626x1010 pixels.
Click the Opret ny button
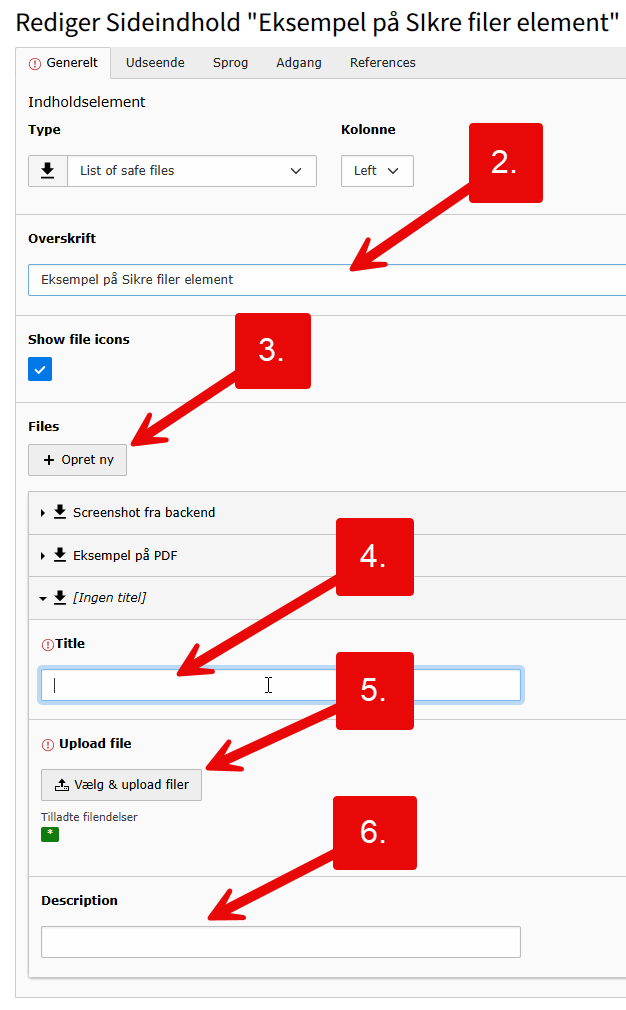pos(78,460)
